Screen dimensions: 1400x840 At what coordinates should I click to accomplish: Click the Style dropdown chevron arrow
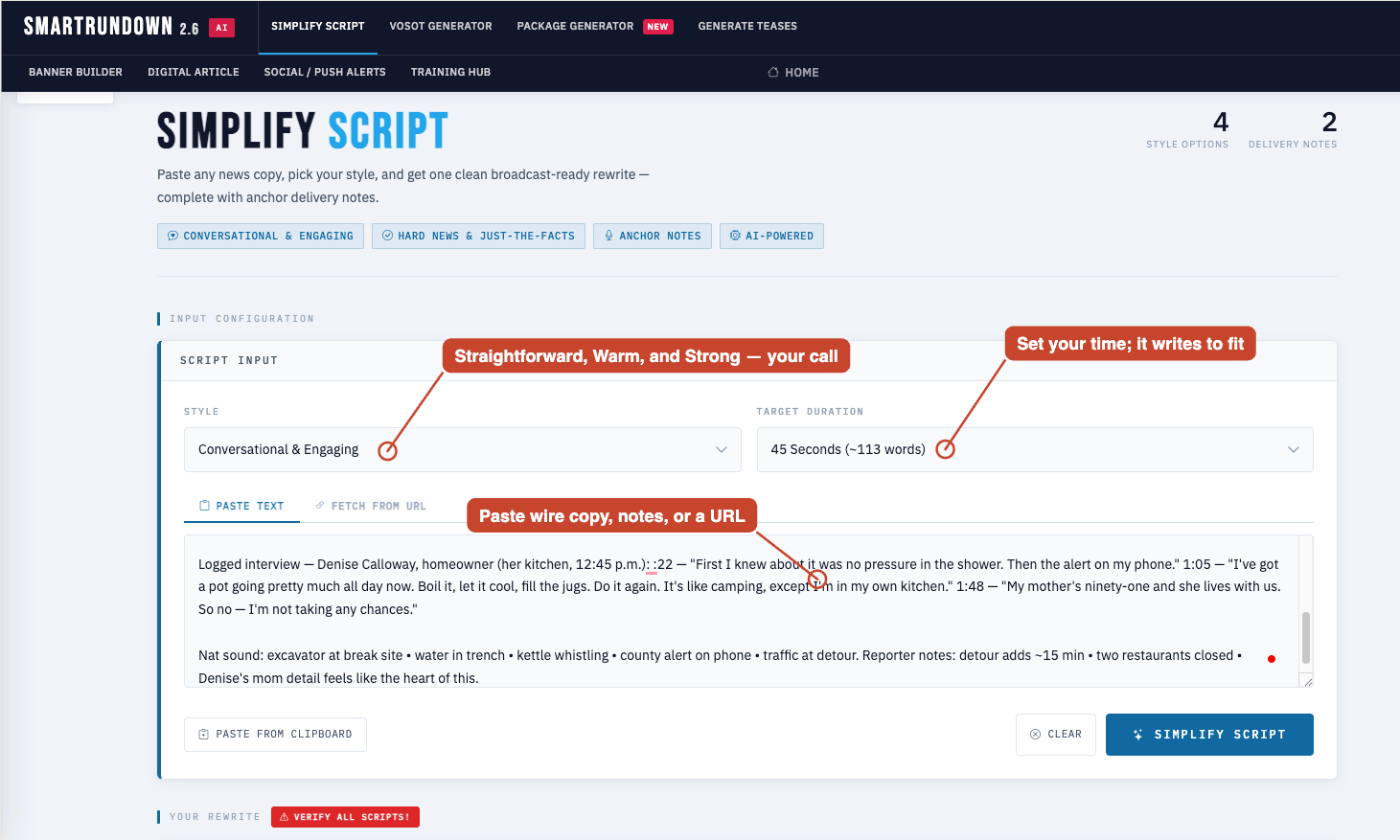[x=722, y=449]
